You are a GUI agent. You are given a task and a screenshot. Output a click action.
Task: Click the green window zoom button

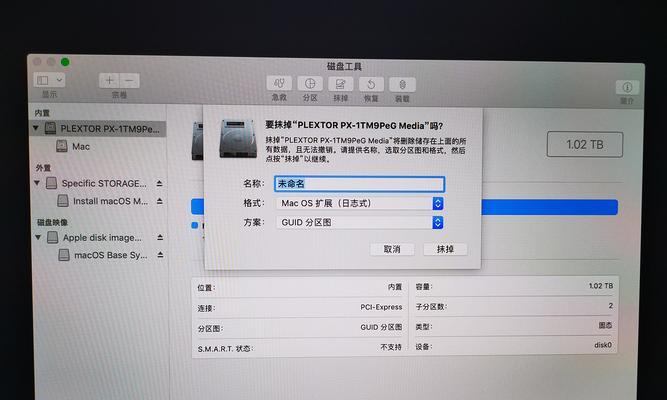click(x=65, y=62)
